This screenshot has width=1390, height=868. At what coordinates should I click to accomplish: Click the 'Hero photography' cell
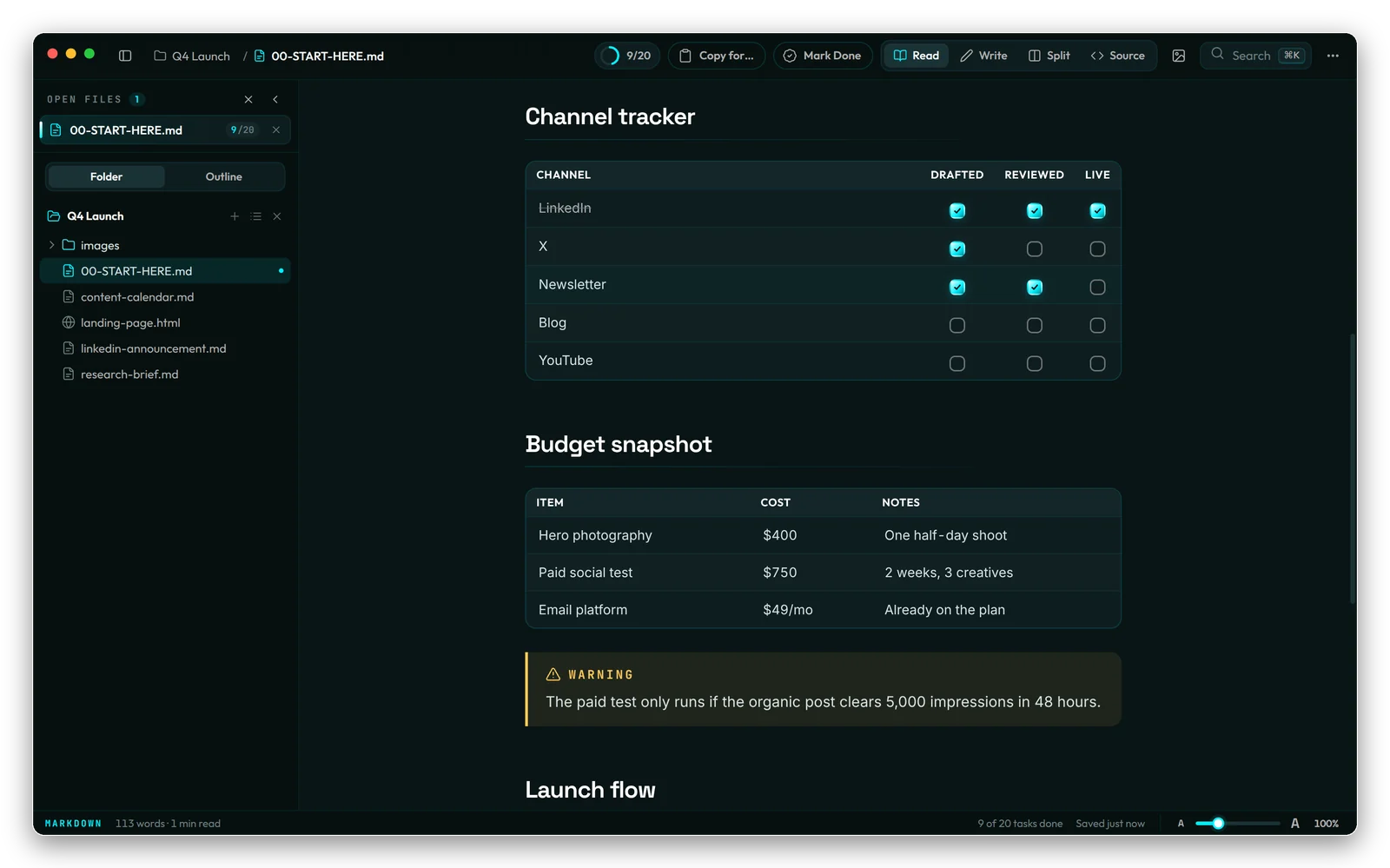(x=595, y=535)
